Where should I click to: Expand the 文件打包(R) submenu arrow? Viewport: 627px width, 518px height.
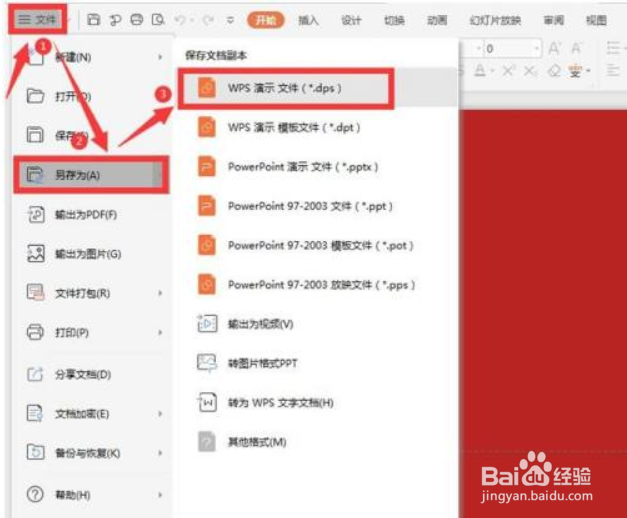pyautogui.click(x=160, y=293)
